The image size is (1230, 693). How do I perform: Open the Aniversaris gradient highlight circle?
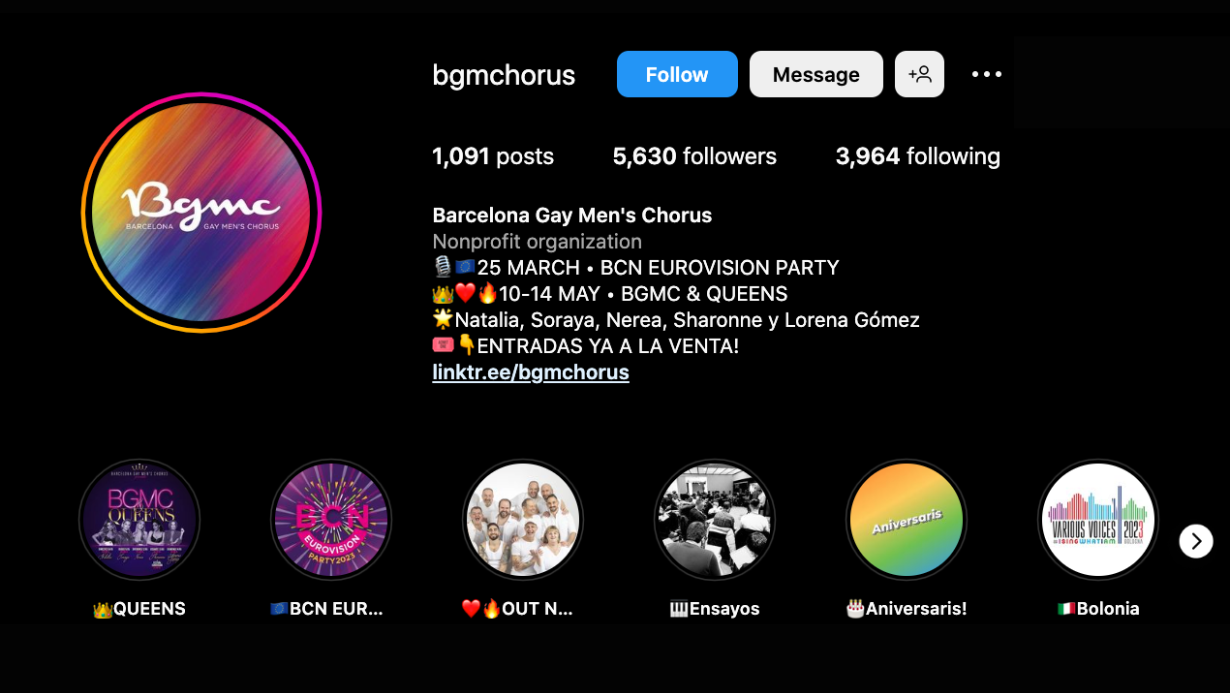tap(906, 520)
